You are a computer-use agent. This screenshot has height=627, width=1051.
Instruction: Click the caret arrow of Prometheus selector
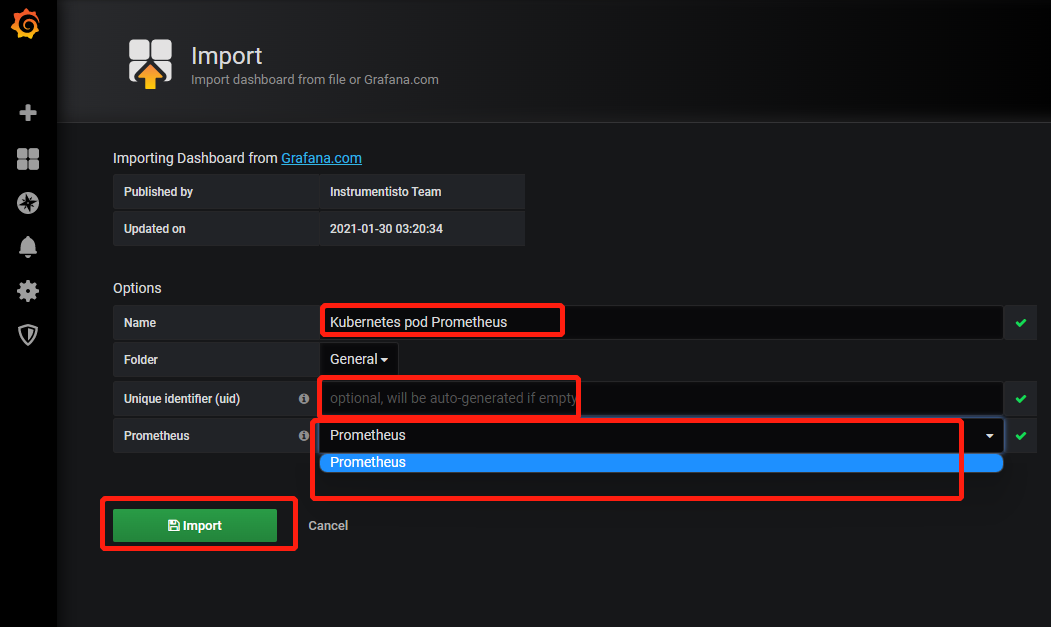pyautogui.click(x=989, y=436)
